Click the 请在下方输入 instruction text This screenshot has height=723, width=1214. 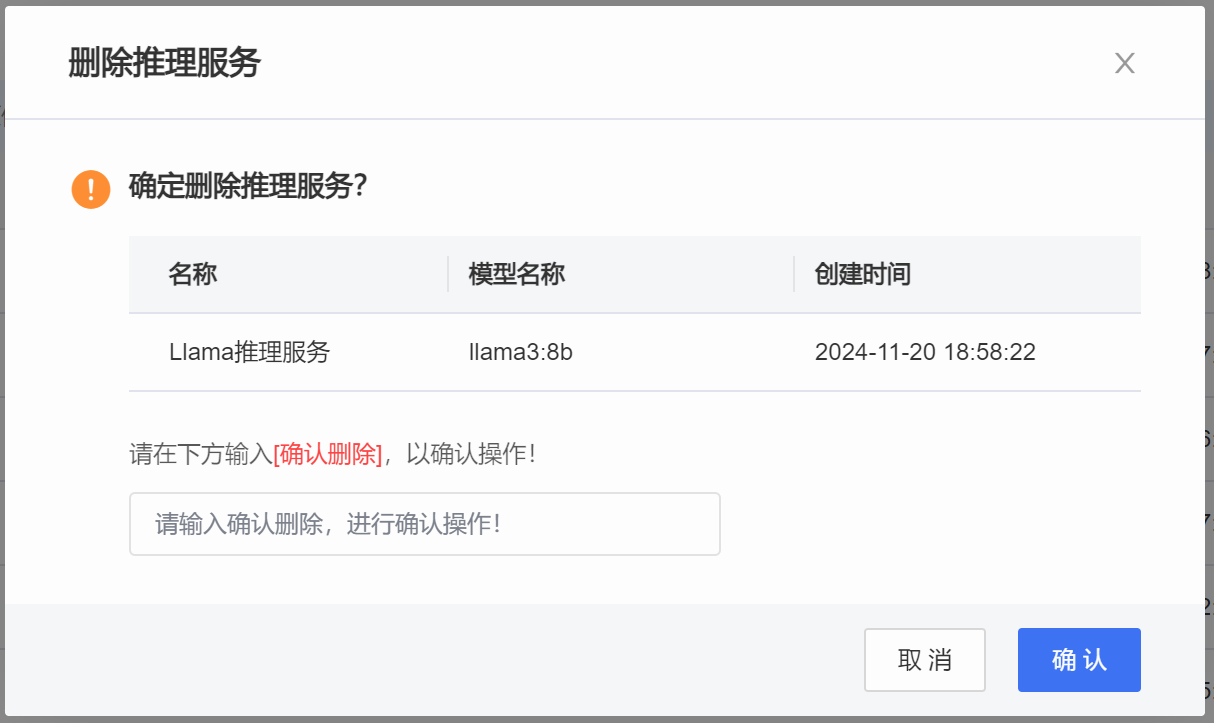click(x=200, y=454)
